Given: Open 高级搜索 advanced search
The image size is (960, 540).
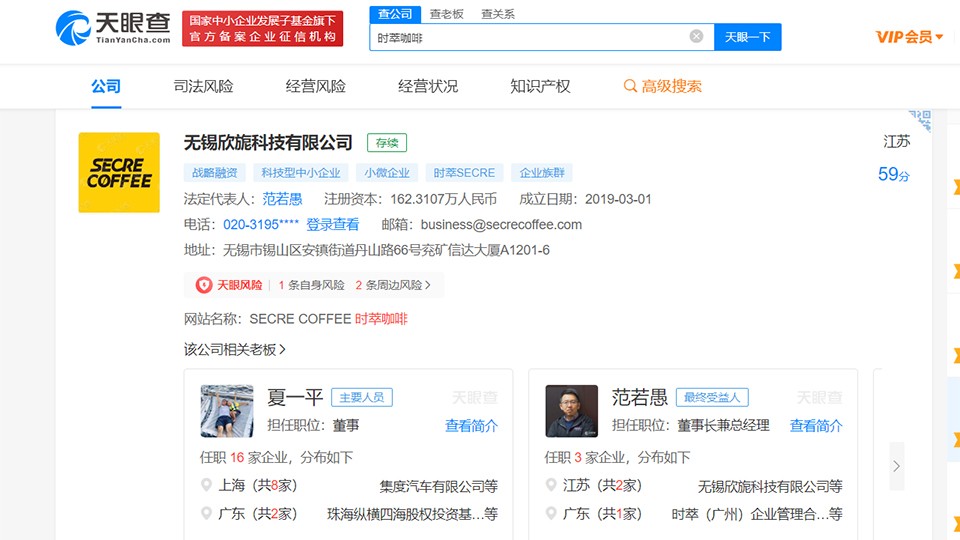Looking at the screenshot, I should (x=662, y=86).
